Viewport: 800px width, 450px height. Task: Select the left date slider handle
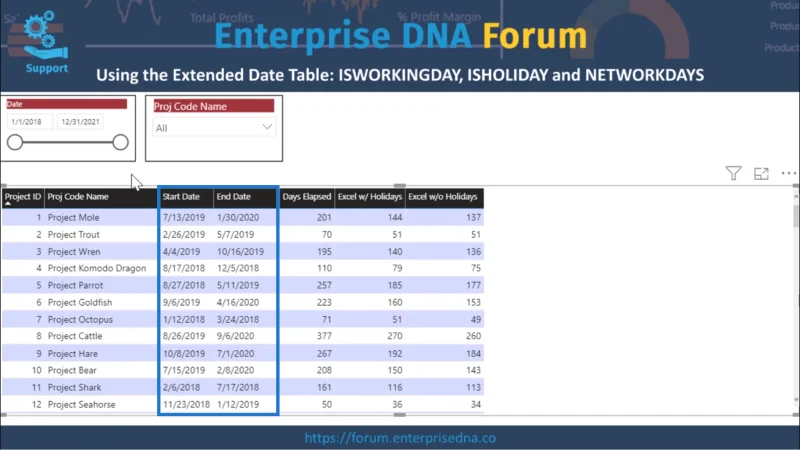click(15, 142)
